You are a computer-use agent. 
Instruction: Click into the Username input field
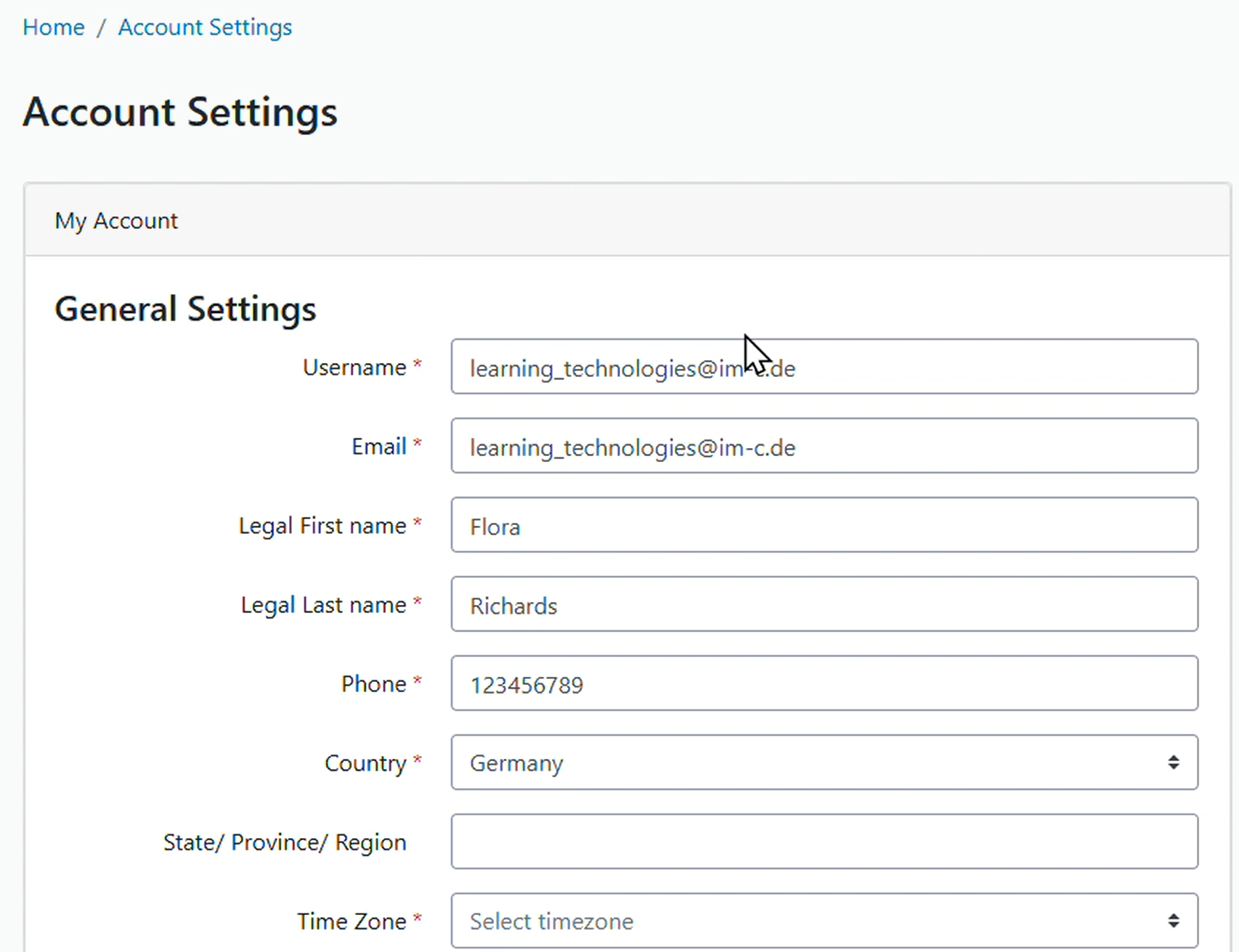pyautogui.click(x=824, y=367)
